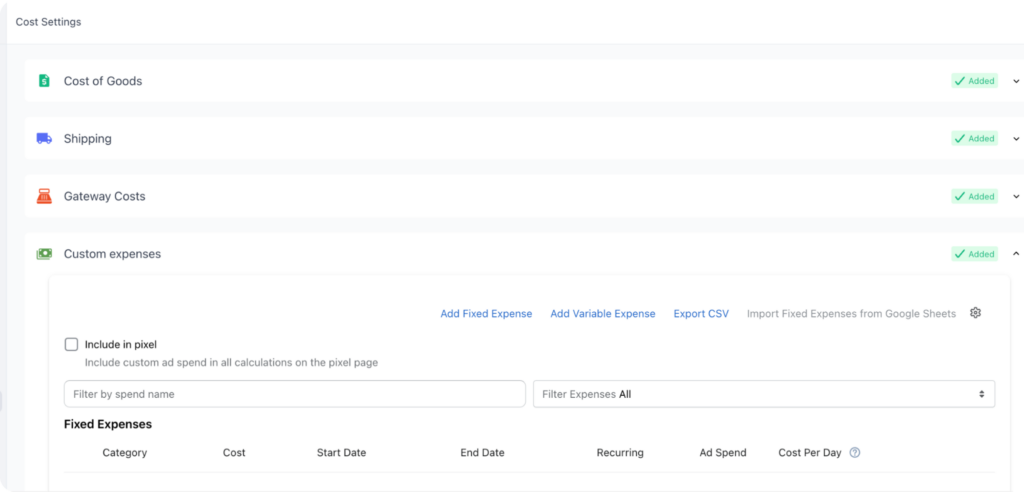Click the Filter by spend name field
Image resolution: width=1024 pixels, height=492 pixels.
(x=294, y=394)
